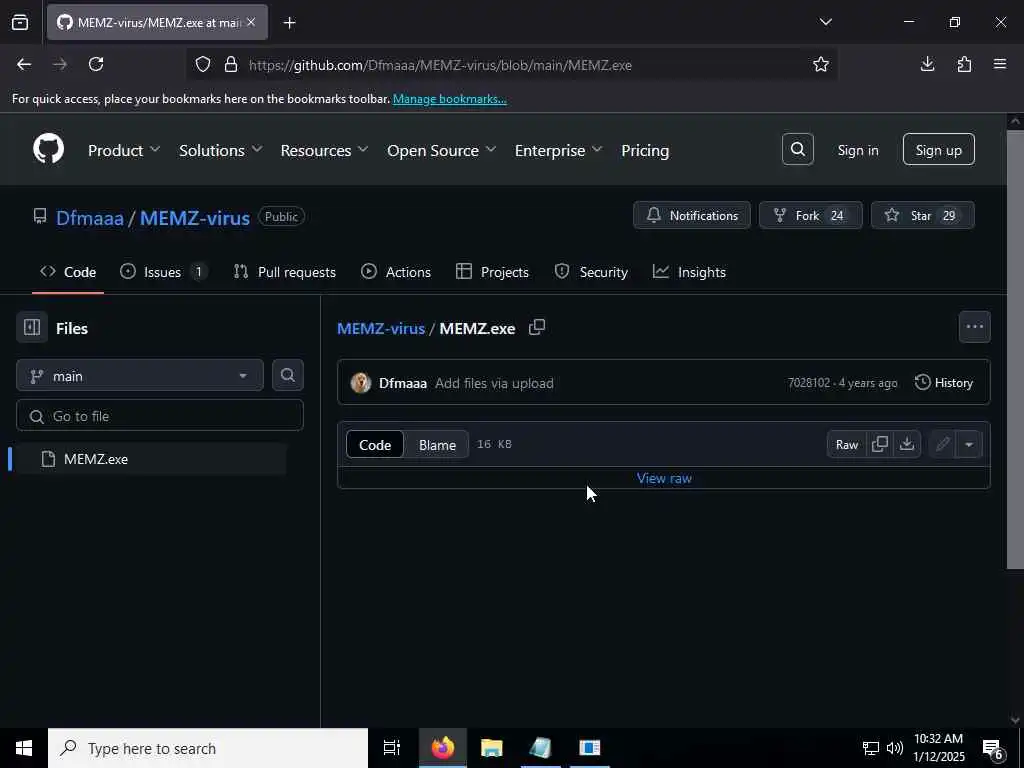Close the MEMZ-virus browser tab

pos(251,22)
